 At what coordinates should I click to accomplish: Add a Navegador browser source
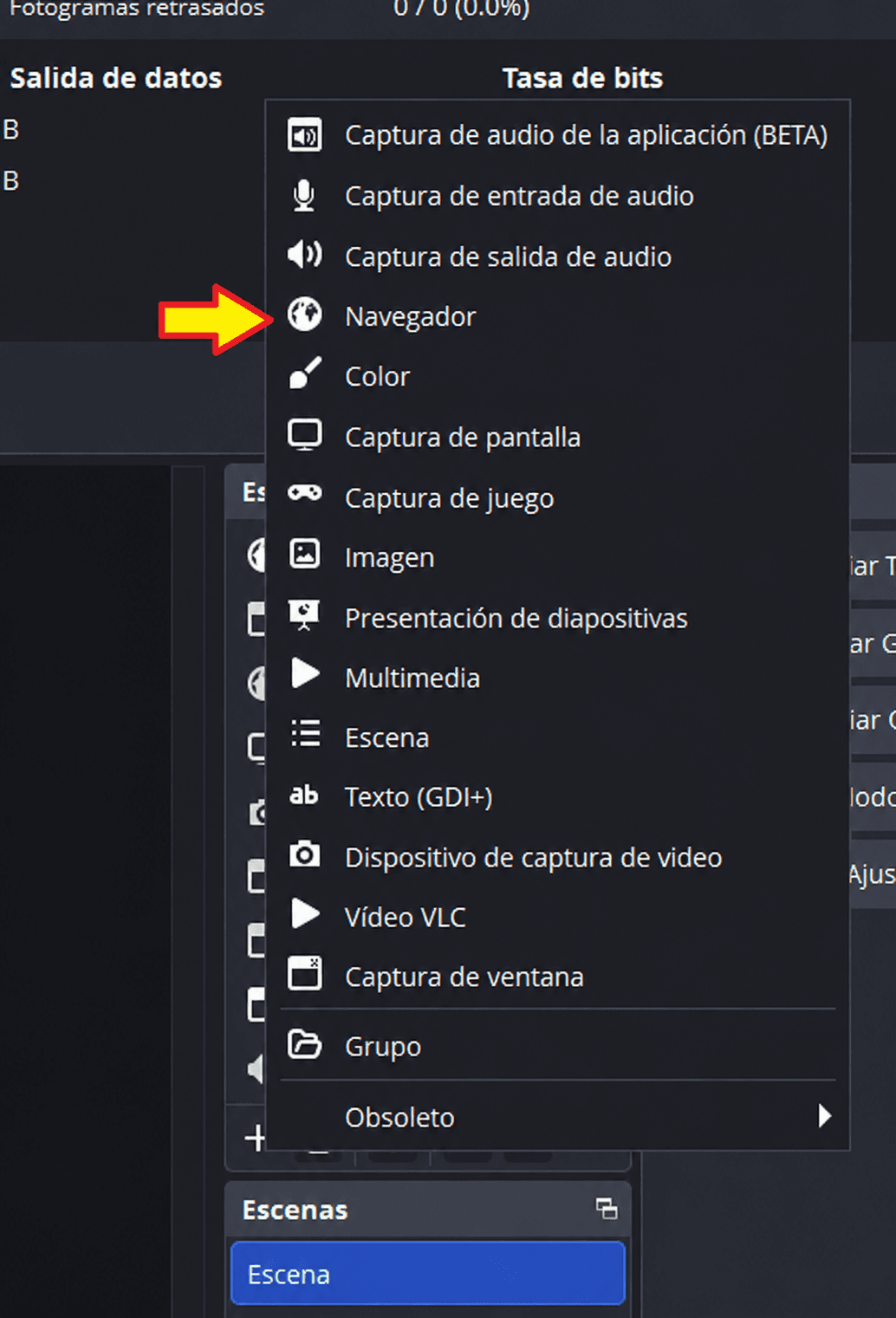[557, 316]
